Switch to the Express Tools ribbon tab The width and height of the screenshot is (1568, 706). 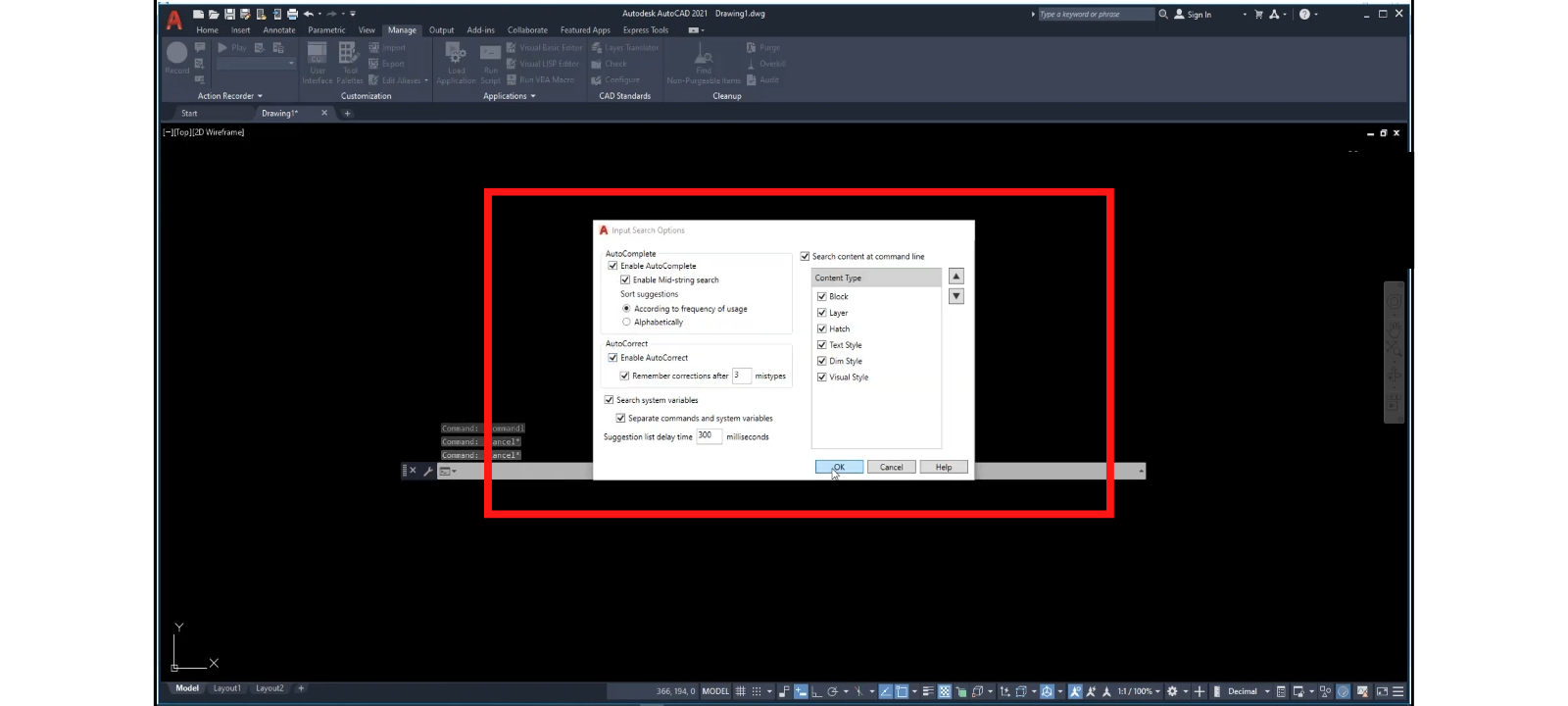point(646,30)
